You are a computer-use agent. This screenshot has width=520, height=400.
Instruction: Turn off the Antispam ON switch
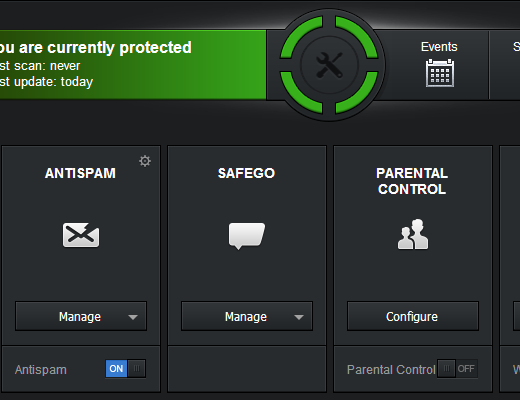click(126, 369)
